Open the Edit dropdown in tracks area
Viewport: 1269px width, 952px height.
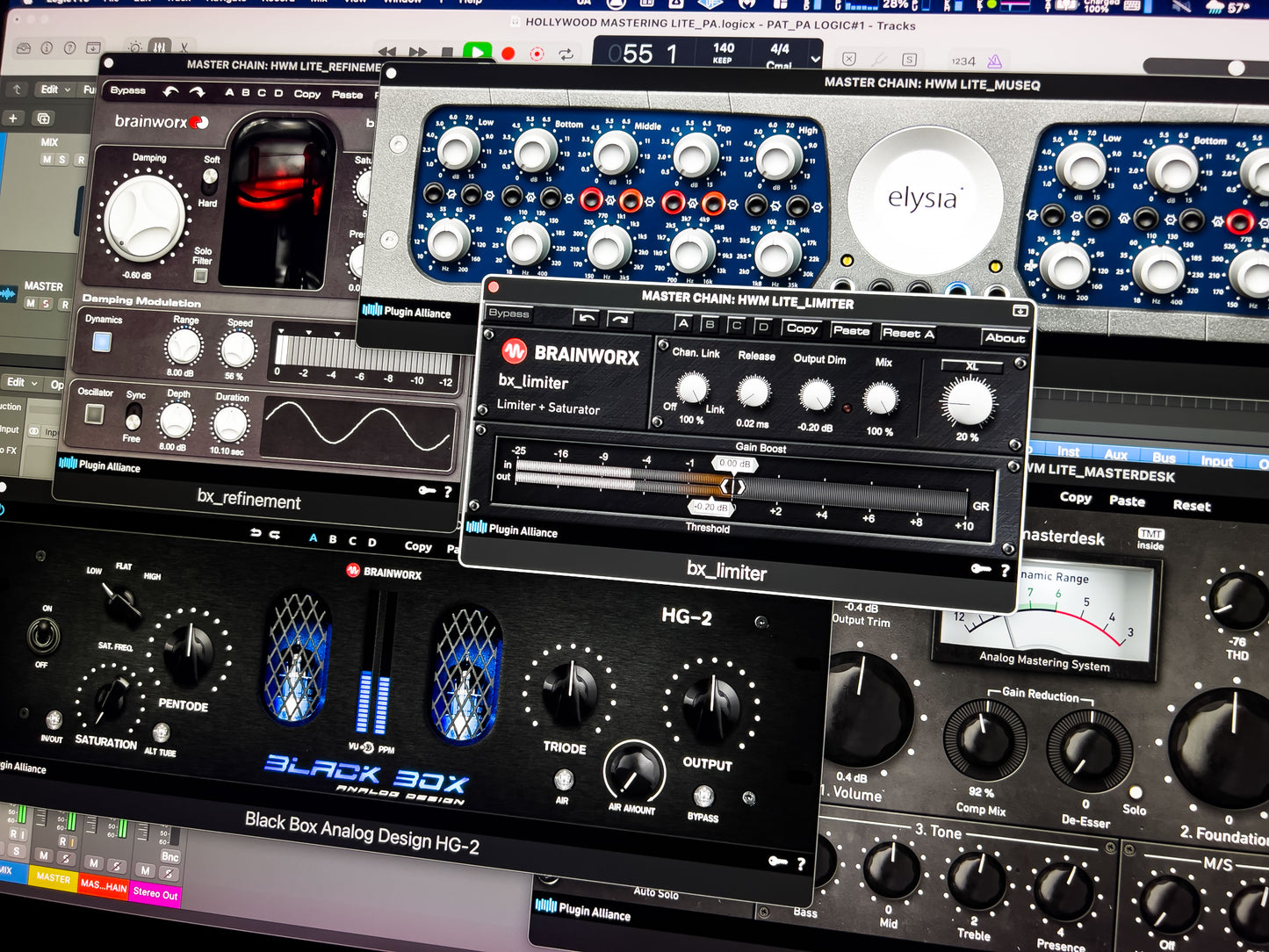point(54,90)
